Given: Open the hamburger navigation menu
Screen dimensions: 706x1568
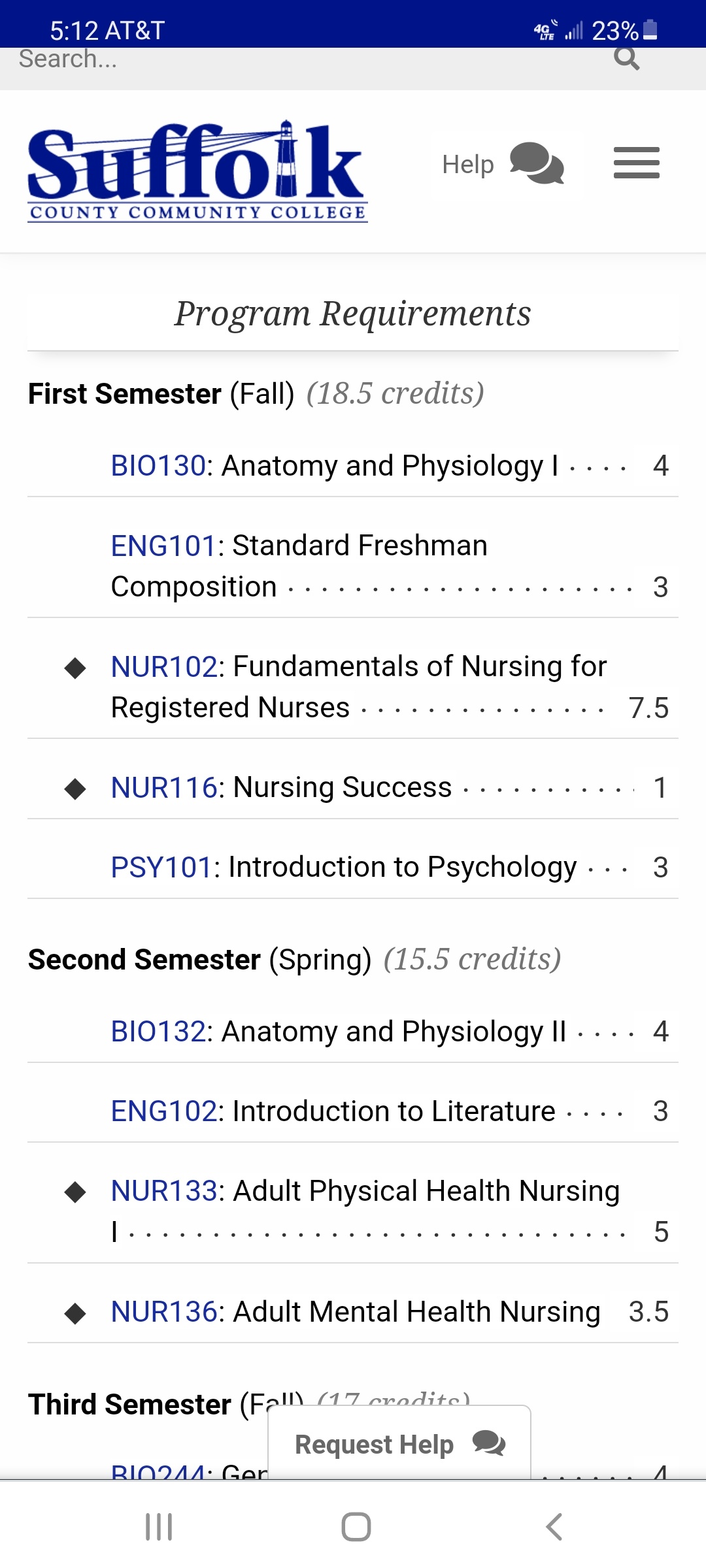Looking at the screenshot, I should [636, 163].
